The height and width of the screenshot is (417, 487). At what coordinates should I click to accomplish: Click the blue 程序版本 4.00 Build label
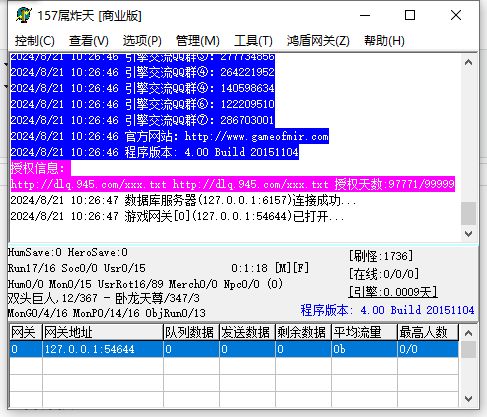click(387, 310)
